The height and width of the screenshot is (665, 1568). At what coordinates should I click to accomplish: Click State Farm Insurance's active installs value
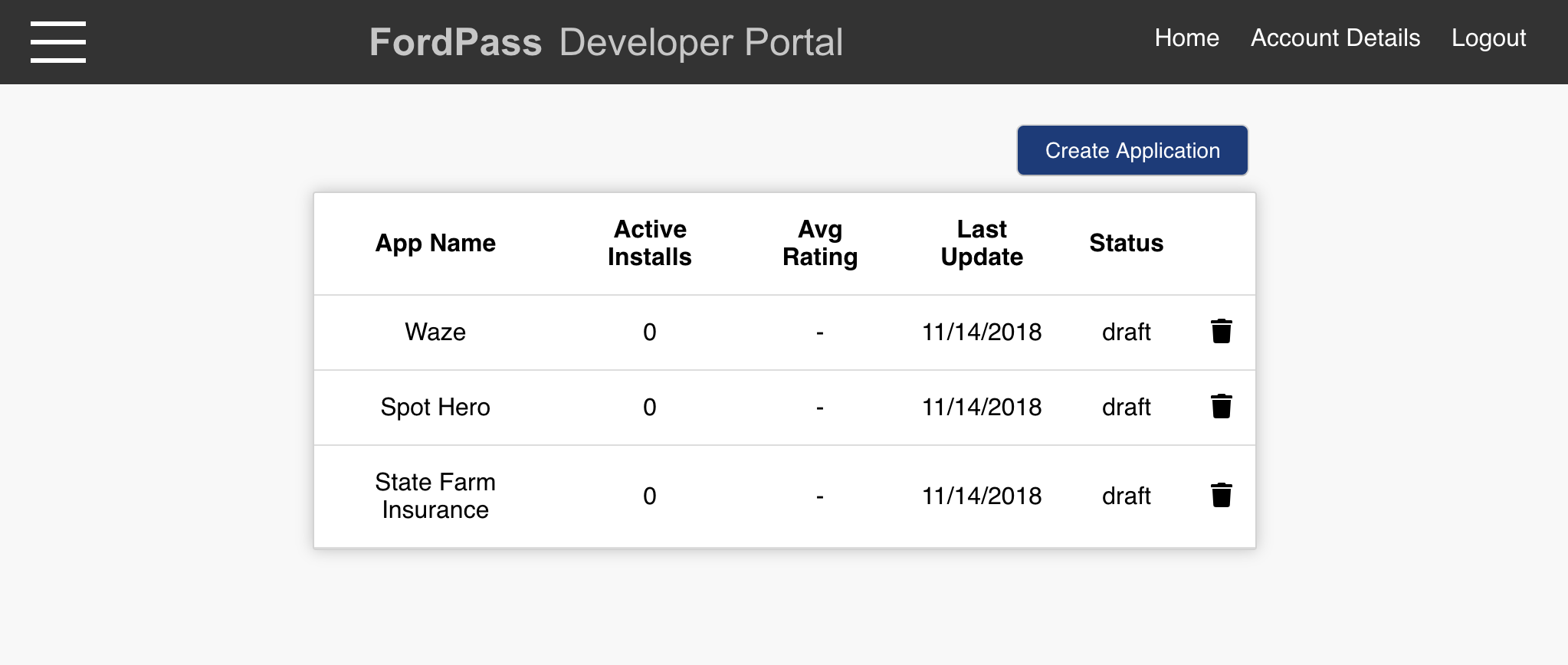pyautogui.click(x=650, y=496)
